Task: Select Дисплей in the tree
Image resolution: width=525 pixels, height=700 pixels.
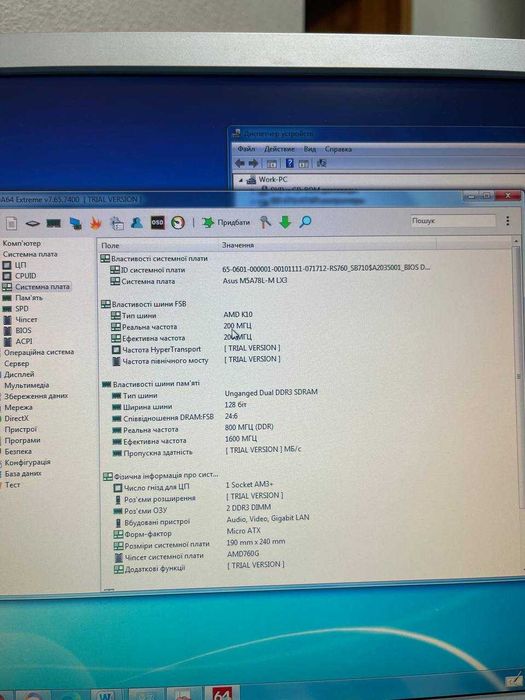Action: click(x=19, y=374)
